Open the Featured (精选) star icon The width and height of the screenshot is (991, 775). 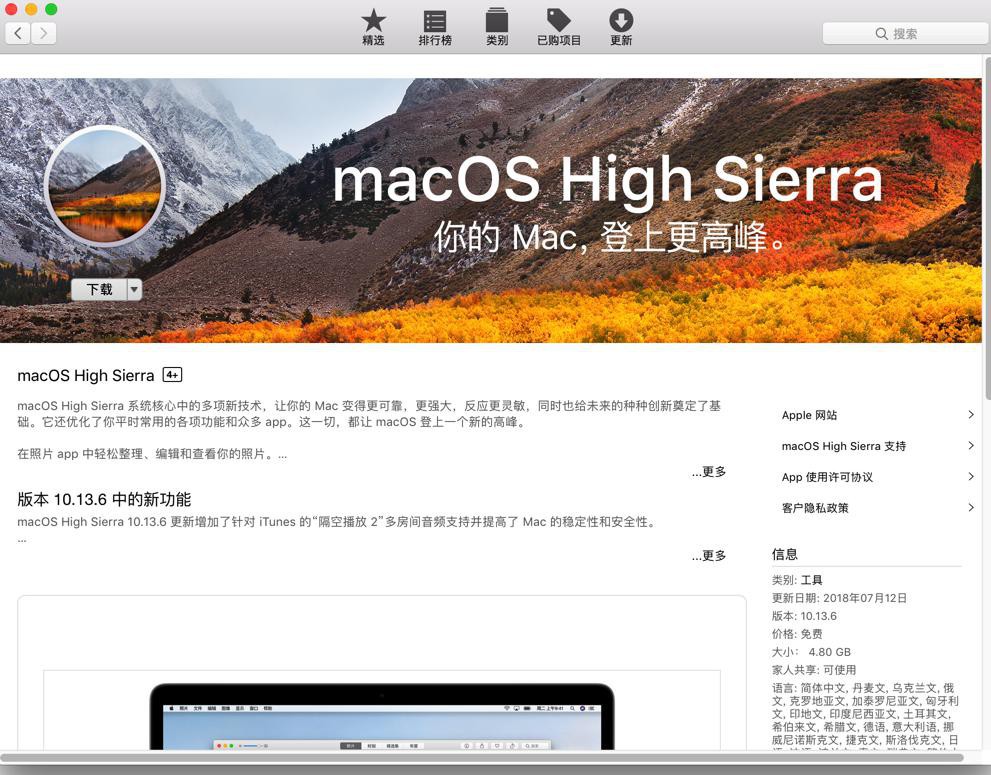coord(373,27)
